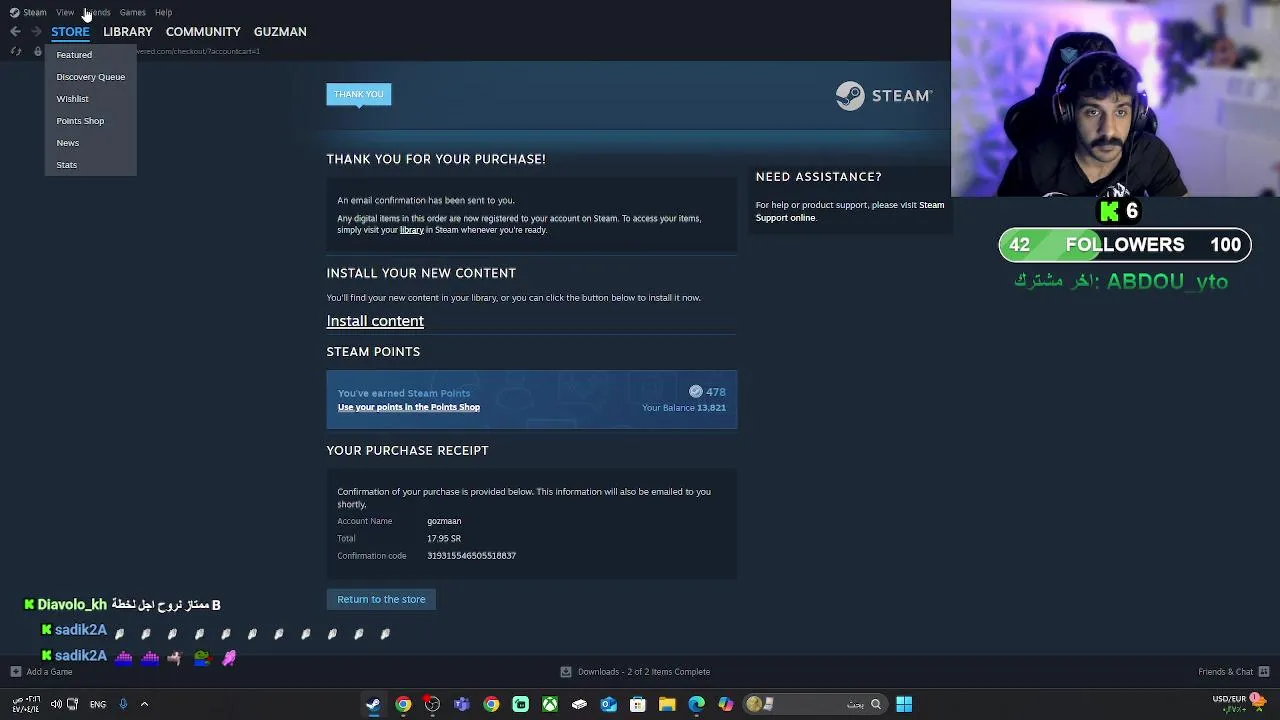Screen dimensions: 1280x720
Task: Click the Steam Points coin icon beside 478
Action: tap(696, 392)
